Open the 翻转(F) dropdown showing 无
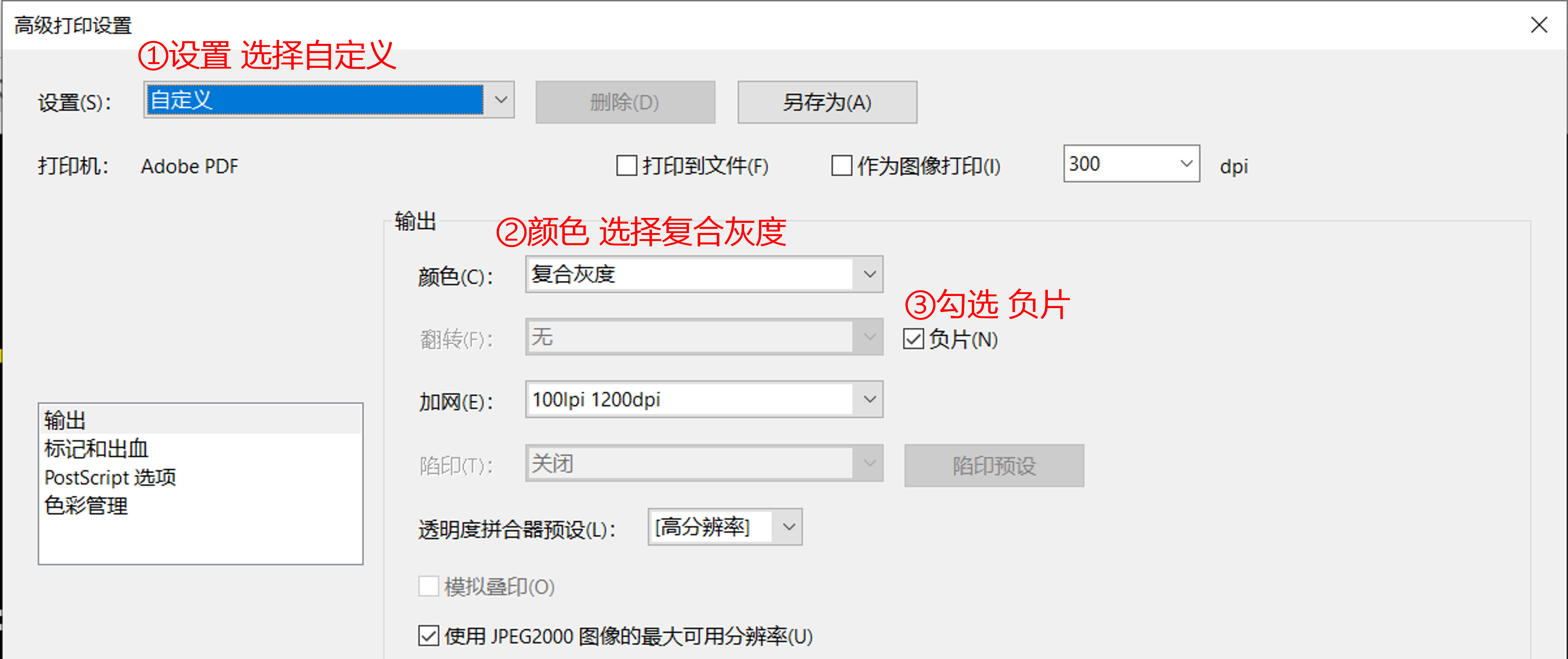 coord(704,337)
